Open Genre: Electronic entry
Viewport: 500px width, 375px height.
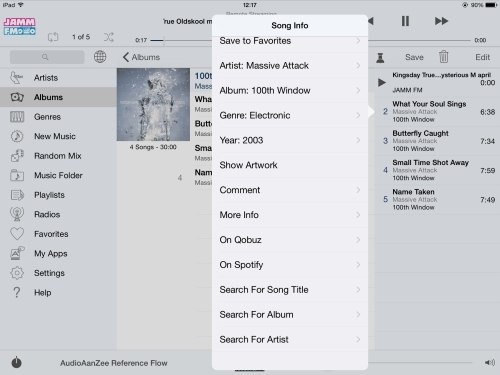(290, 115)
